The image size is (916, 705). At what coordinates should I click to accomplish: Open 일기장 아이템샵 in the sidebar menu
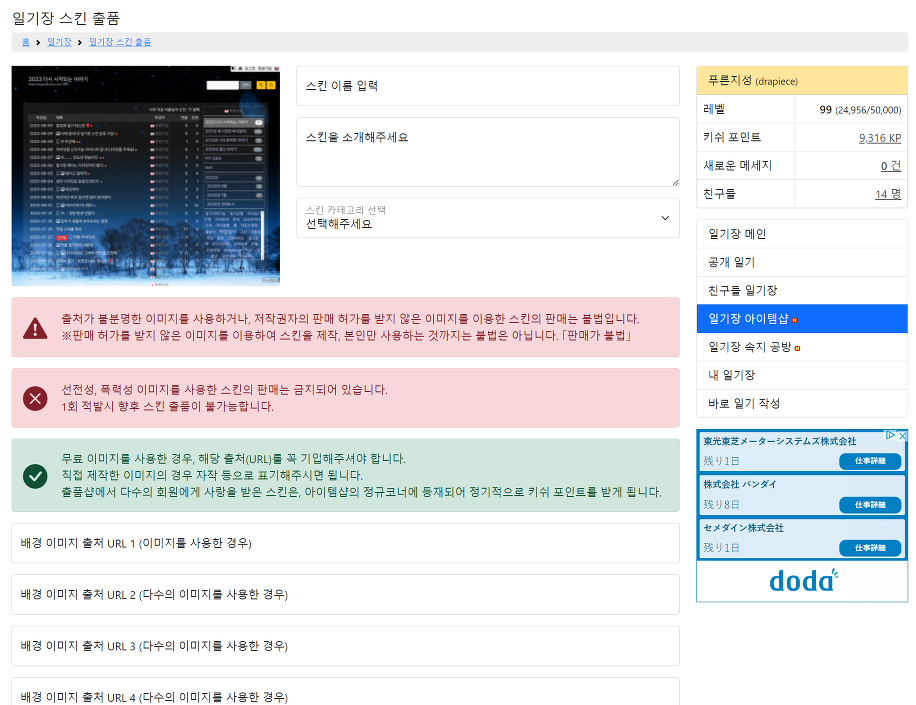coord(801,319)
